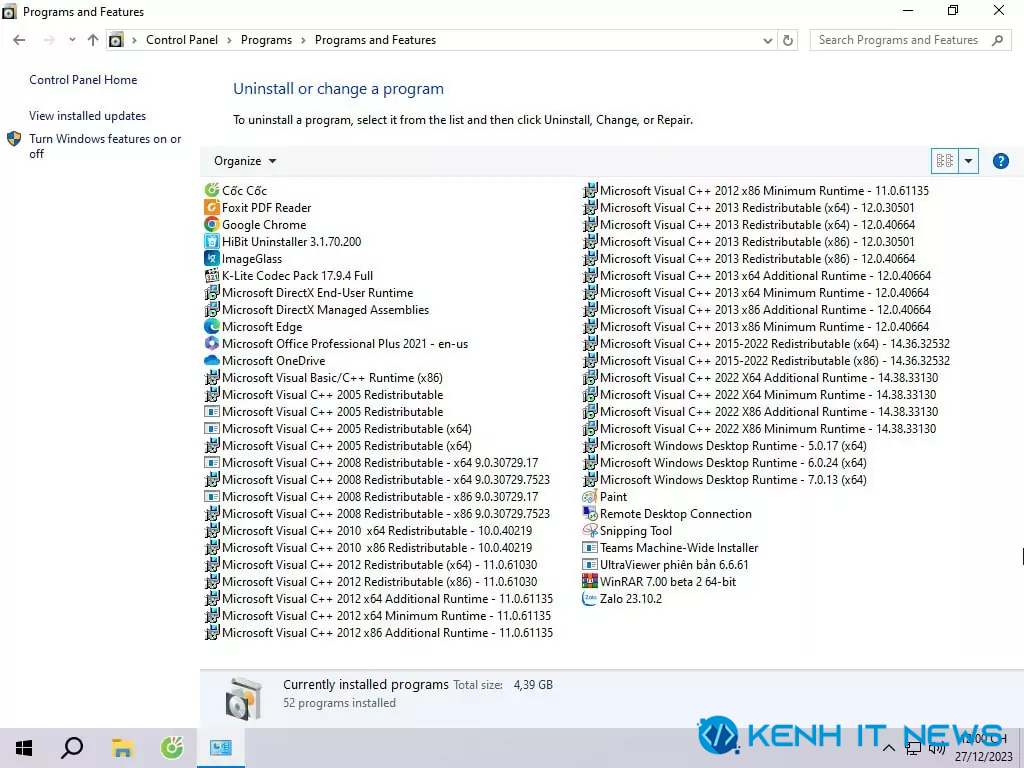Select Visual C++ 2013 Redistributable (x86) 12.0.30501
The width and height of the screenshot is (1024, 768).
click(749, 242)
